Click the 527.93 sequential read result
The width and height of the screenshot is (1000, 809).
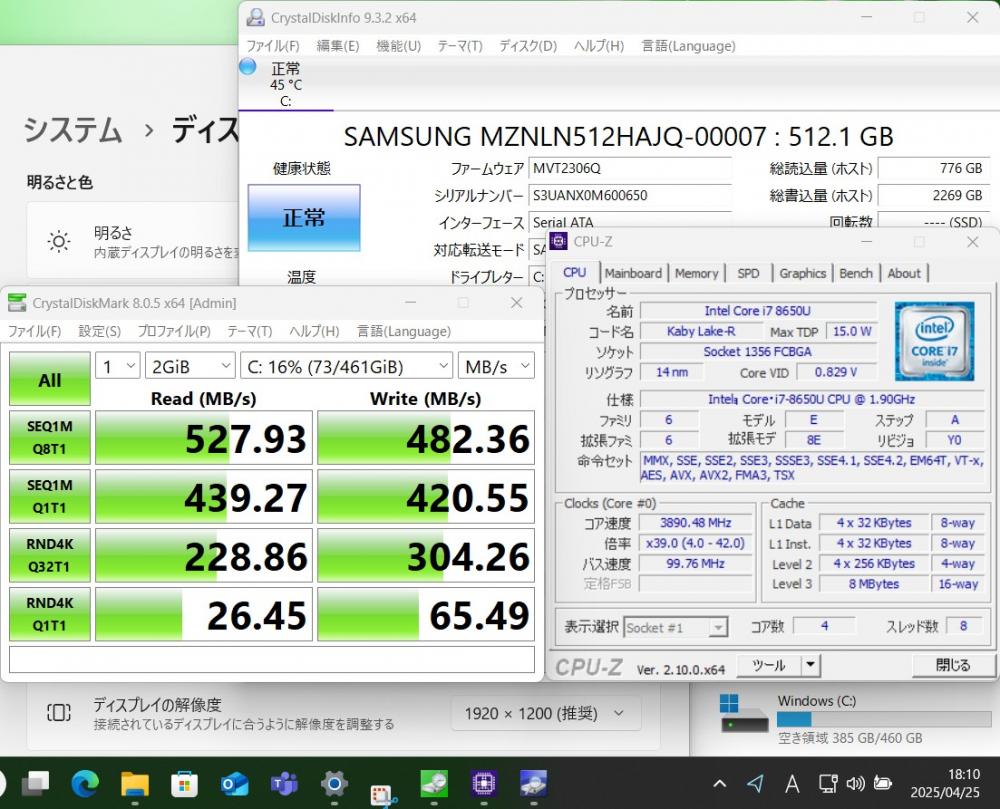[204, 437]
